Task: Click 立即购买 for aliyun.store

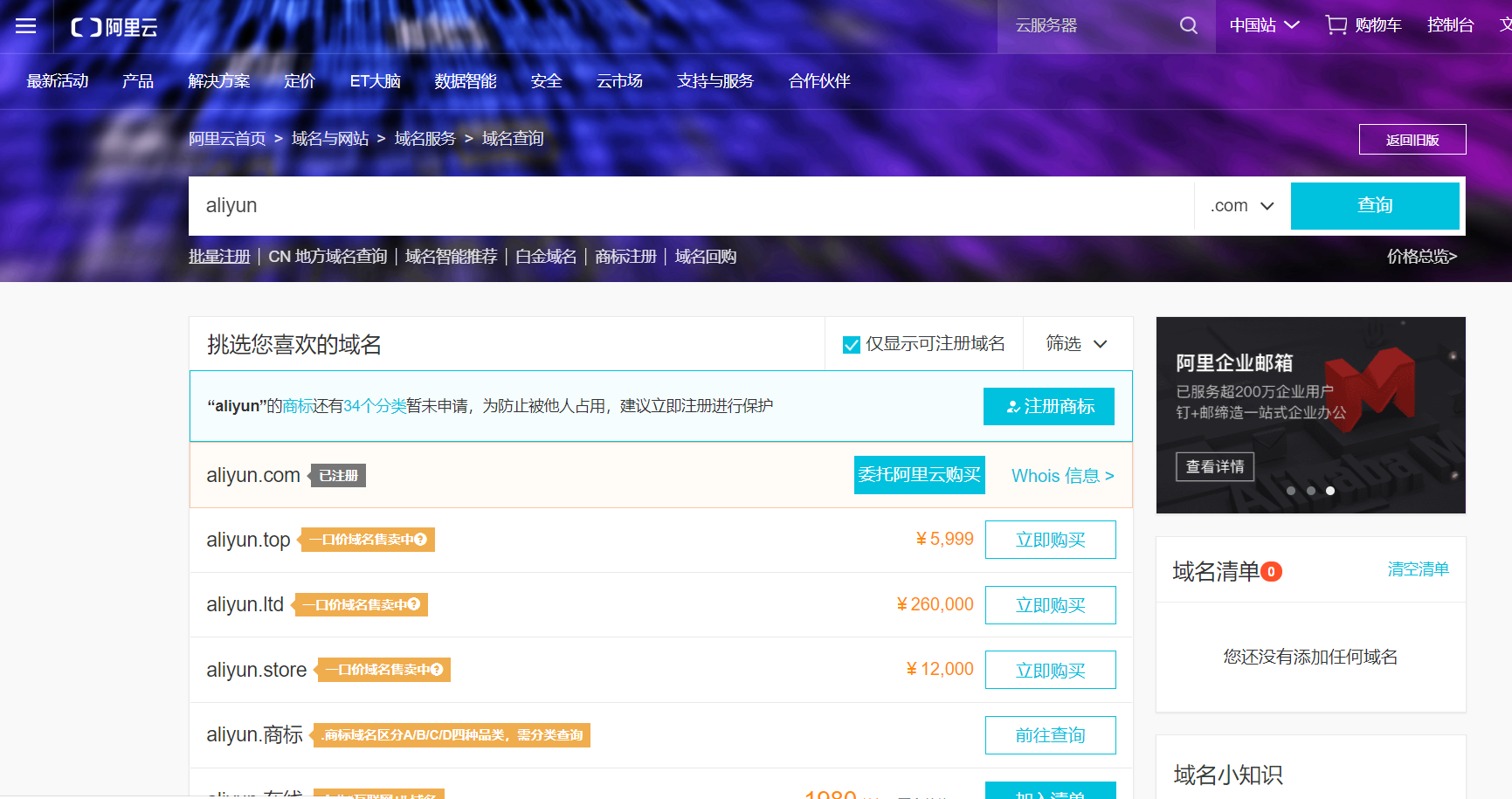Action: (1051, 670)
